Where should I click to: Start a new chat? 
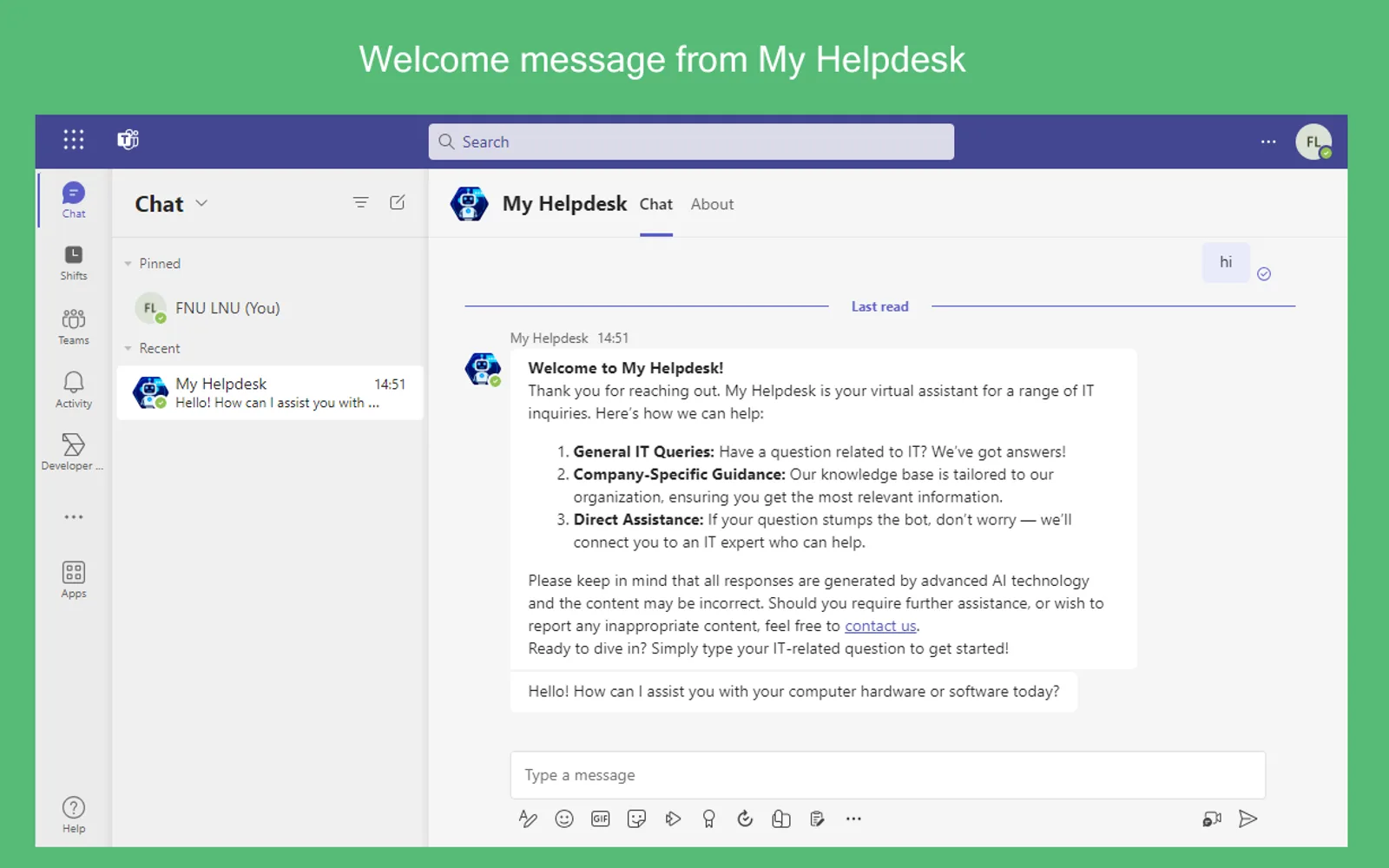(x=398, y=202)
